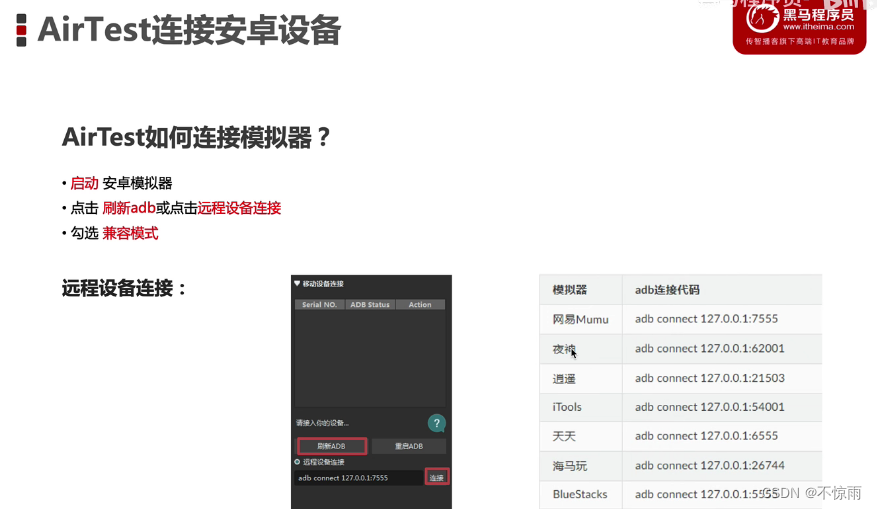Click the ADB Status column header
This screenshot has height=509, width=877.
tap(370, 304)
